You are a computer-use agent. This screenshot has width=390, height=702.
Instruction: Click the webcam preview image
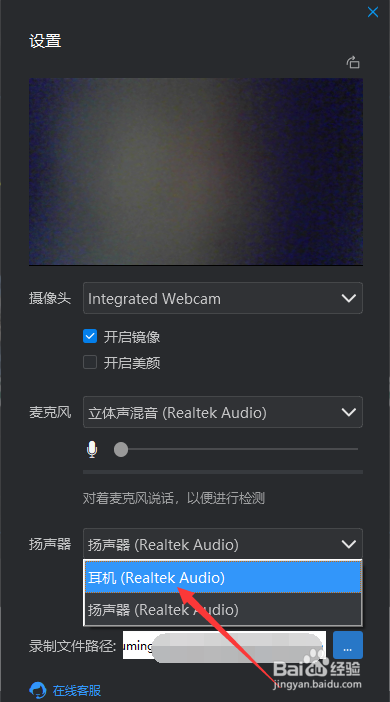point(196,172)
